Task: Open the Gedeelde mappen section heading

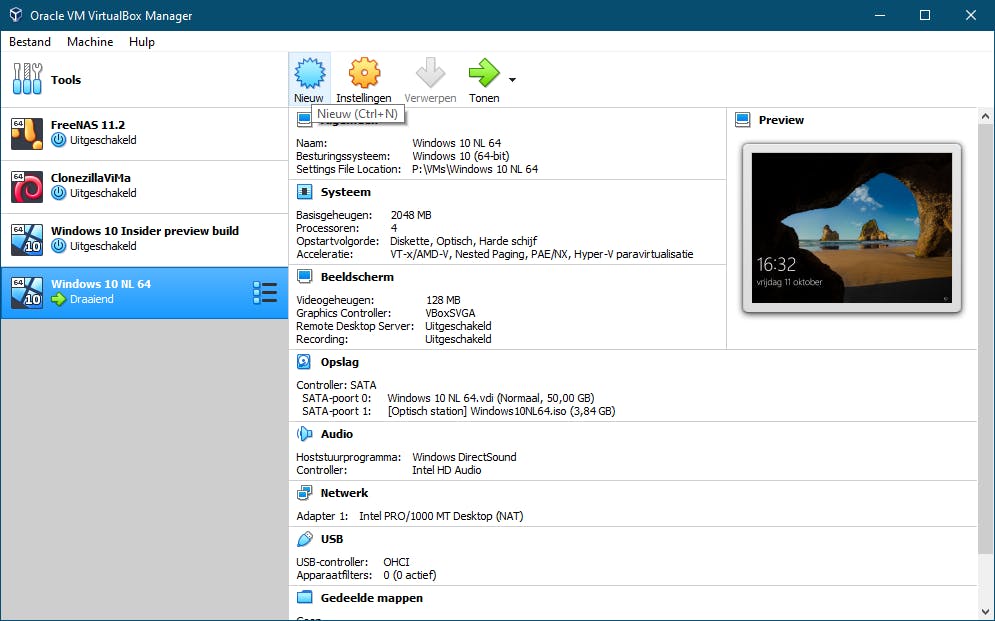Action: pyautogui.click(x=372, y=598)
